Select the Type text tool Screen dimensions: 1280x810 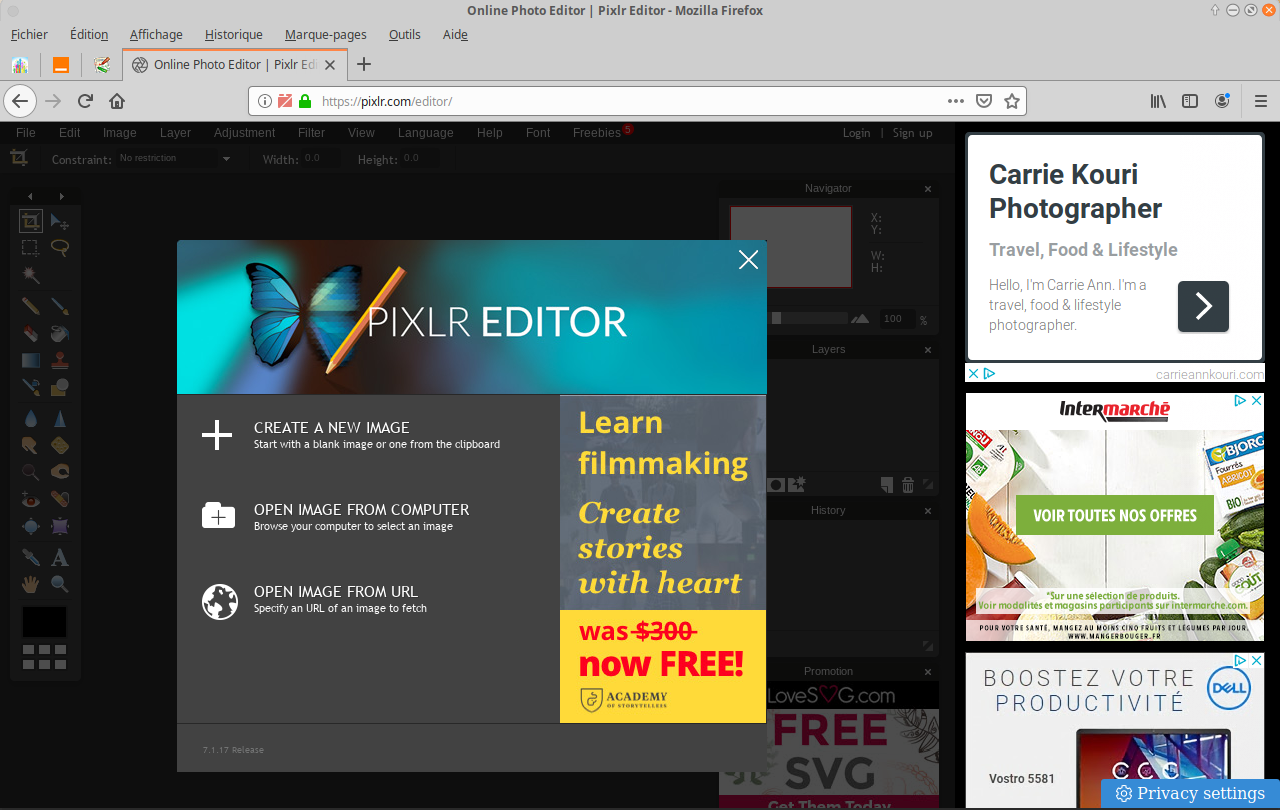click(60, 557)
